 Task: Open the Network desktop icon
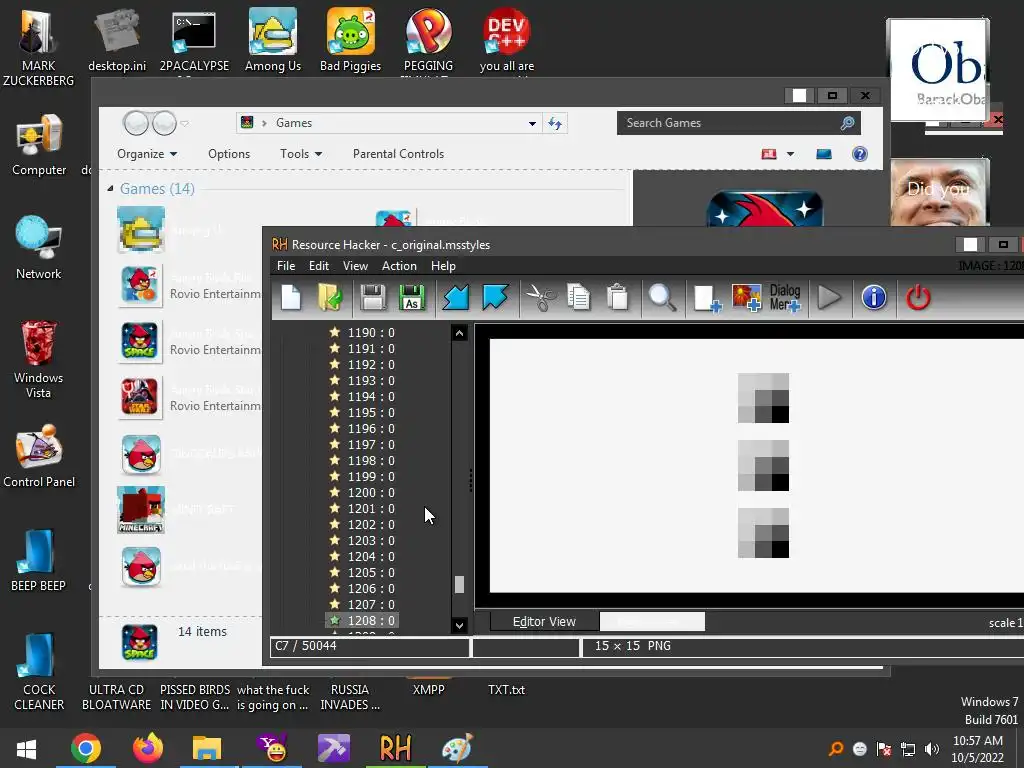39,247
